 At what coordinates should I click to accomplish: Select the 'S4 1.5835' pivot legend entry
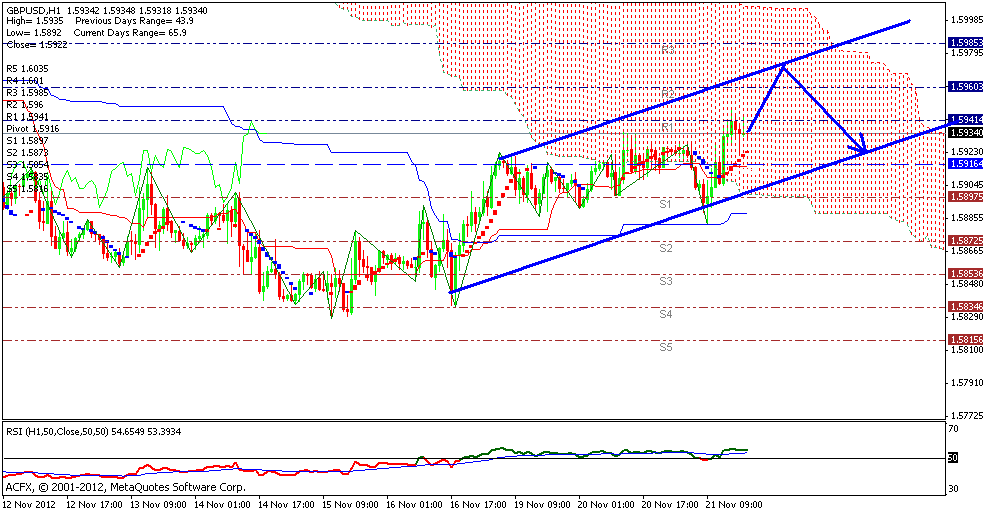(27, 177)
